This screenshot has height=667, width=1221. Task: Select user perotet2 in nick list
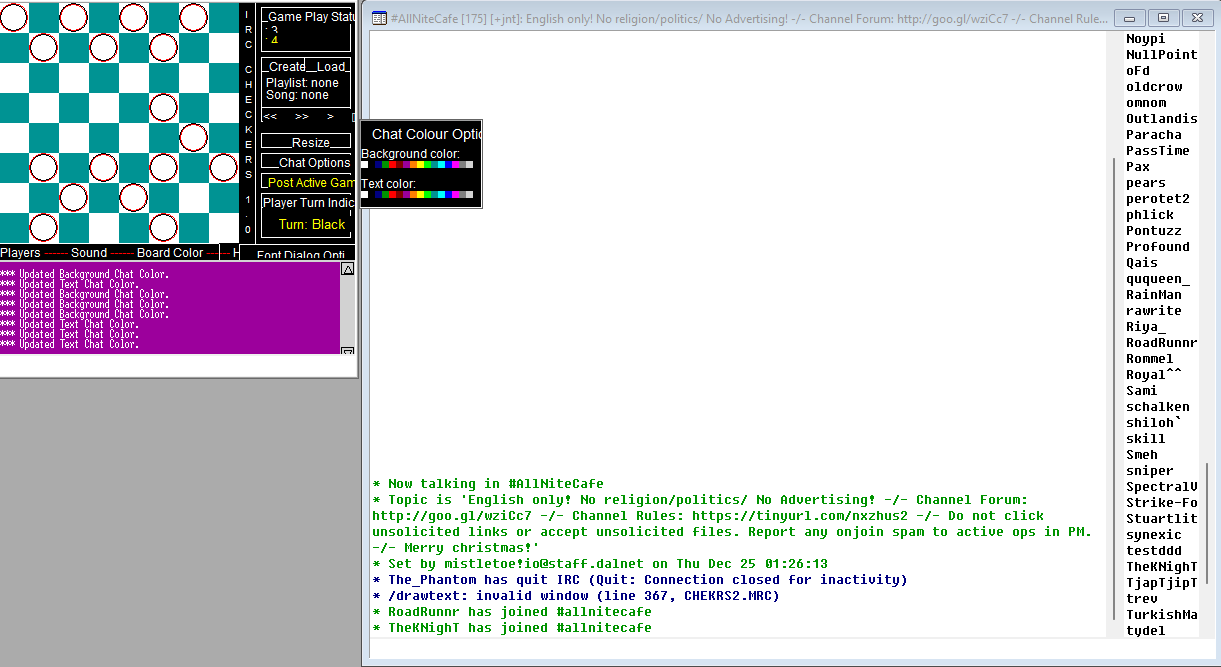1158,199
